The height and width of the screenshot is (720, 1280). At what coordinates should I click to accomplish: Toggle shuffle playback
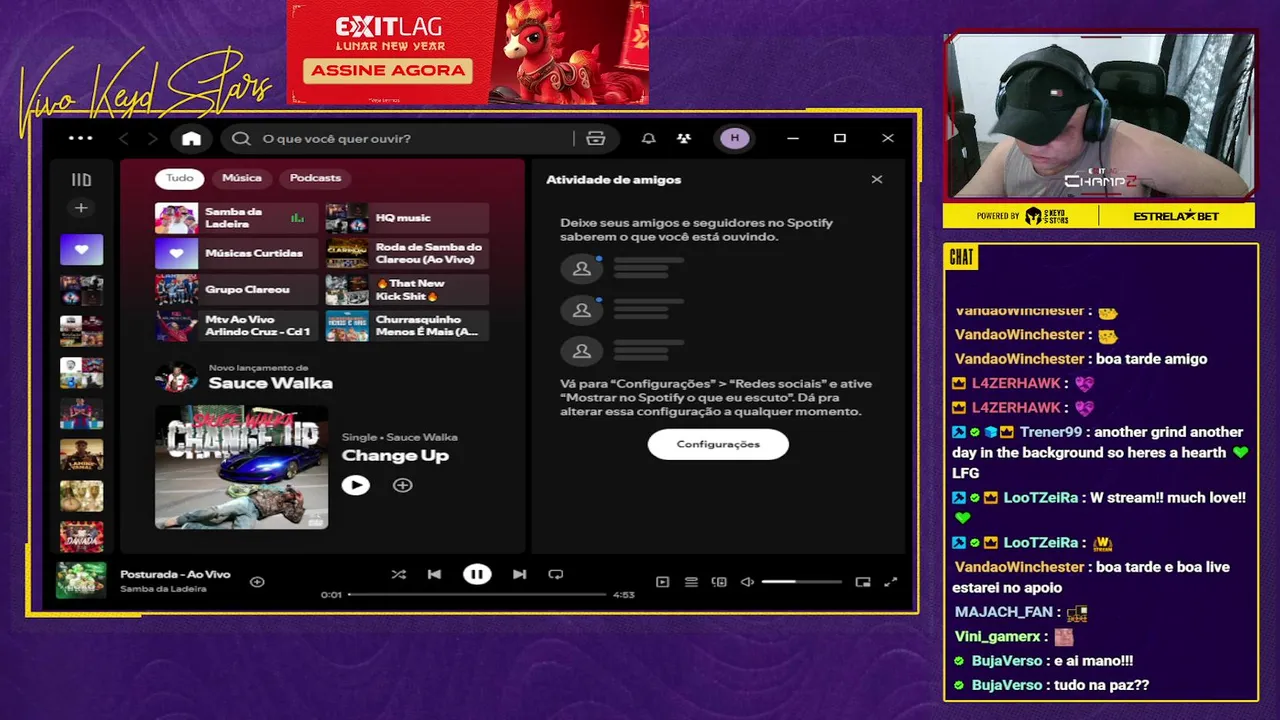tap(399, 574)
